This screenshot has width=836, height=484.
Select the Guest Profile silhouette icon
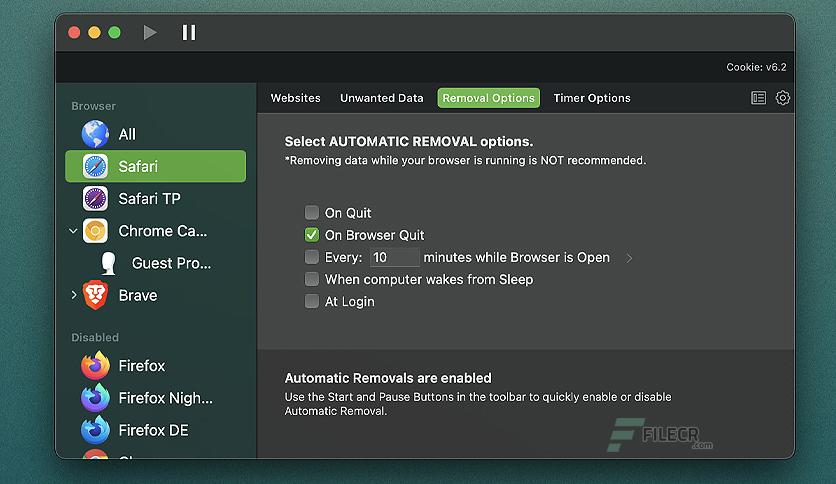109,263
